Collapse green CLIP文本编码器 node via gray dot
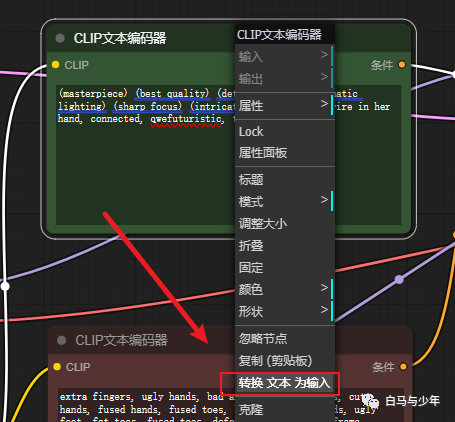The height and width of the screenshot is (422, 455). pos(60,38)
